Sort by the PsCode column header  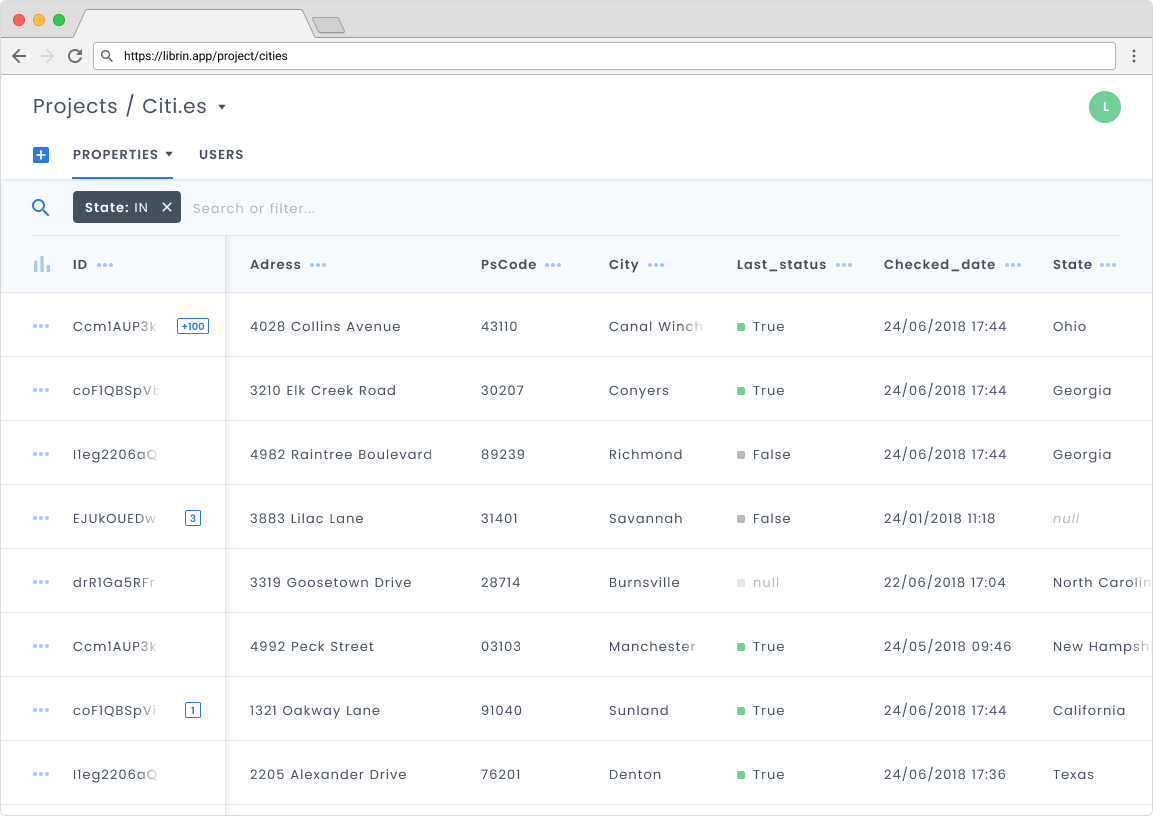[x=508, y=265]
